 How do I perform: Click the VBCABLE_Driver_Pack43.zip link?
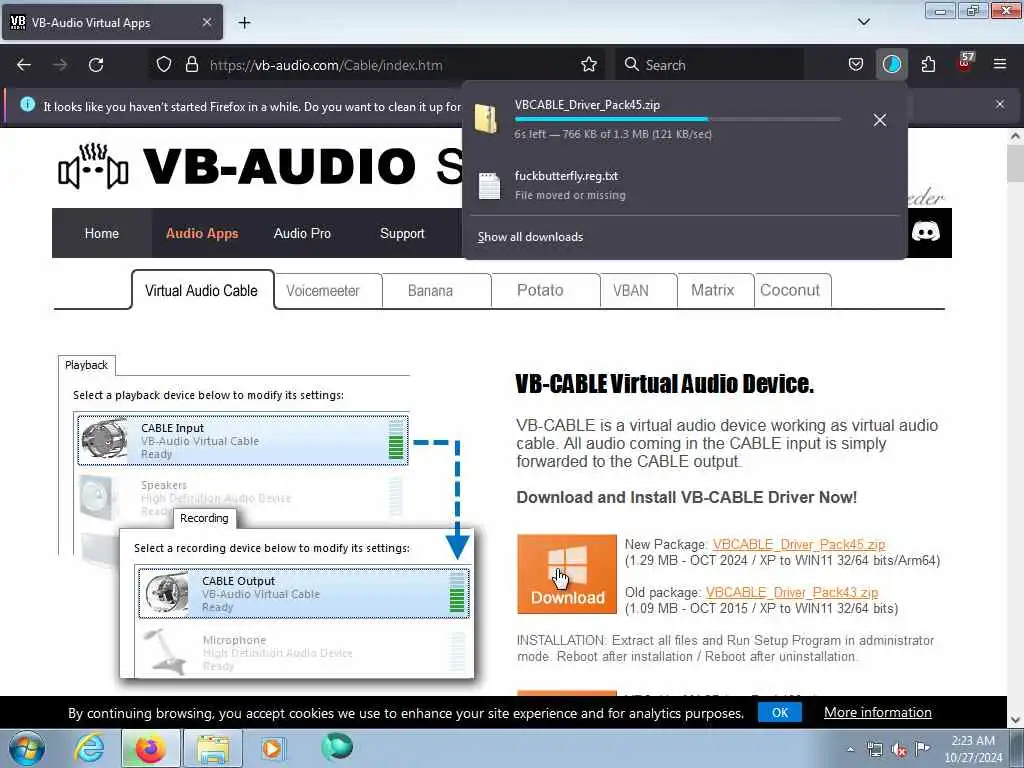(792, 592)
